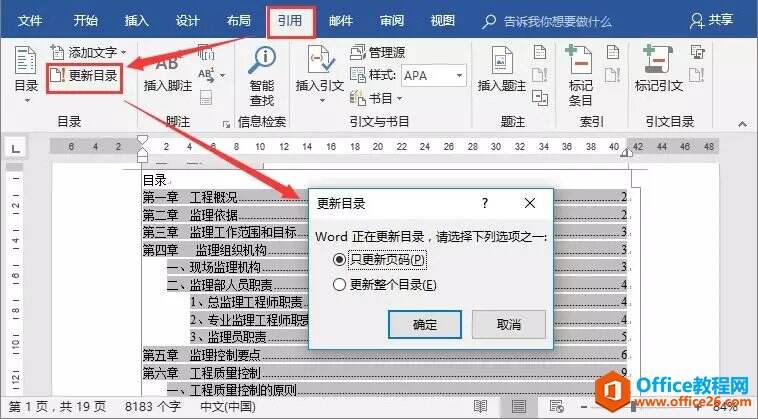The width and height of the screenshot is (758, 419).
Task: Expand the 目录 button dropdown arrow
Action: pyautogui.click(x=27, y=101)
